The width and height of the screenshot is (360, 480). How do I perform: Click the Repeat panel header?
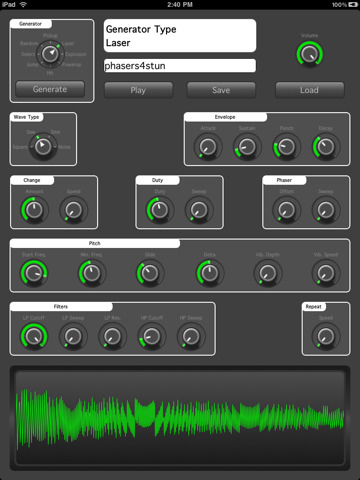(x=314, y=307)
